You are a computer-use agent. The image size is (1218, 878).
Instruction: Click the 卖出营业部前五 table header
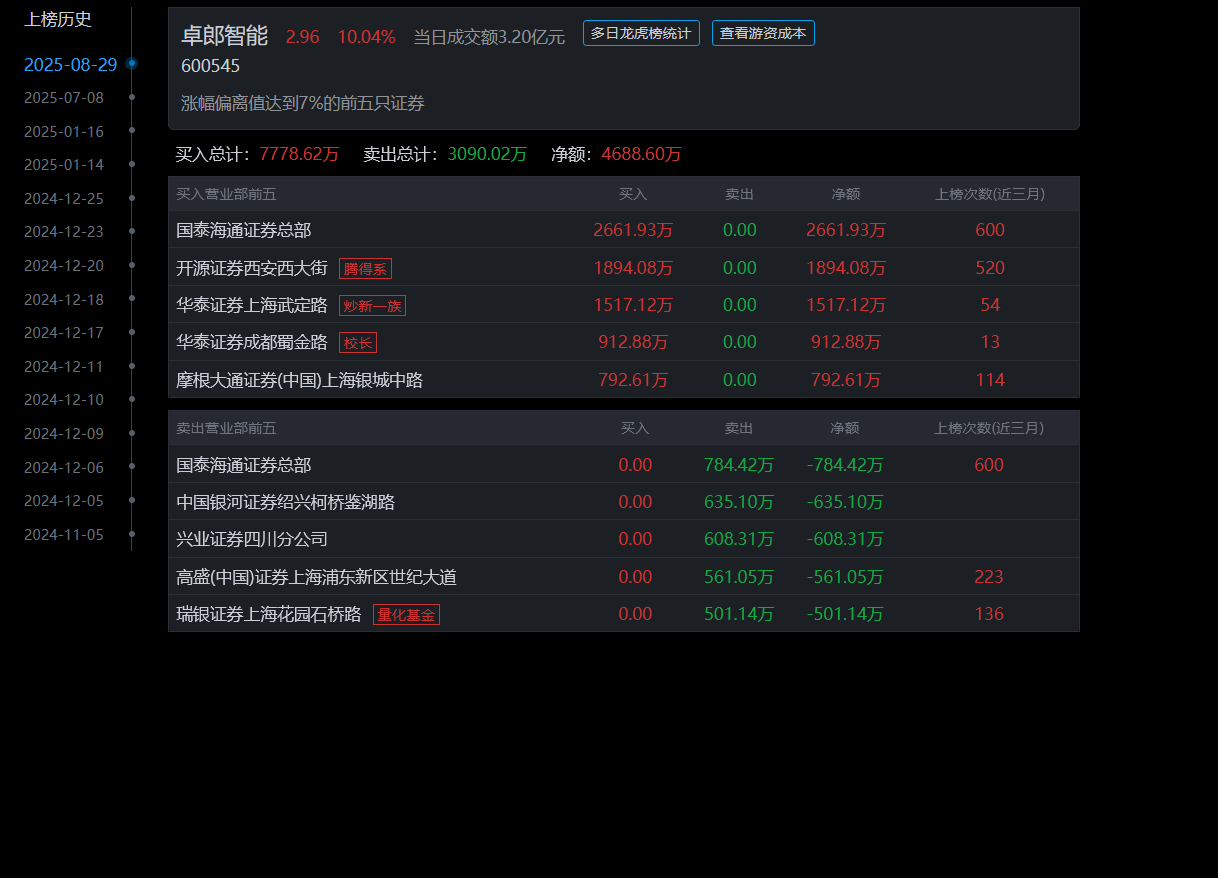[226, 428]
